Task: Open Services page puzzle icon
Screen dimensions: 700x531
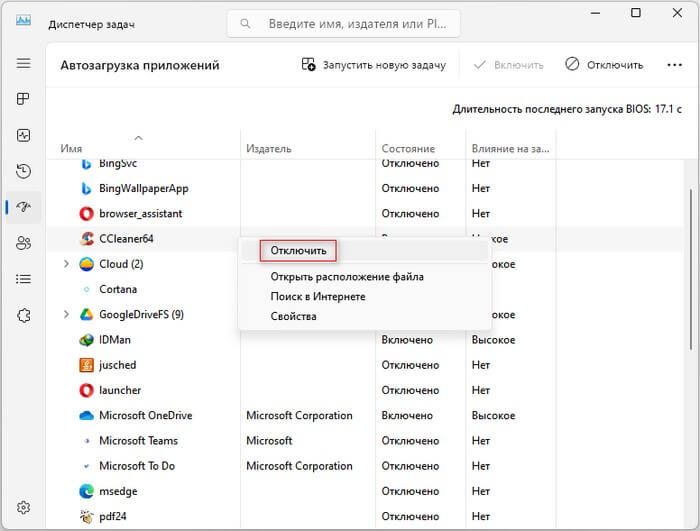Action: pyautogui.click(x=23, y=315)
